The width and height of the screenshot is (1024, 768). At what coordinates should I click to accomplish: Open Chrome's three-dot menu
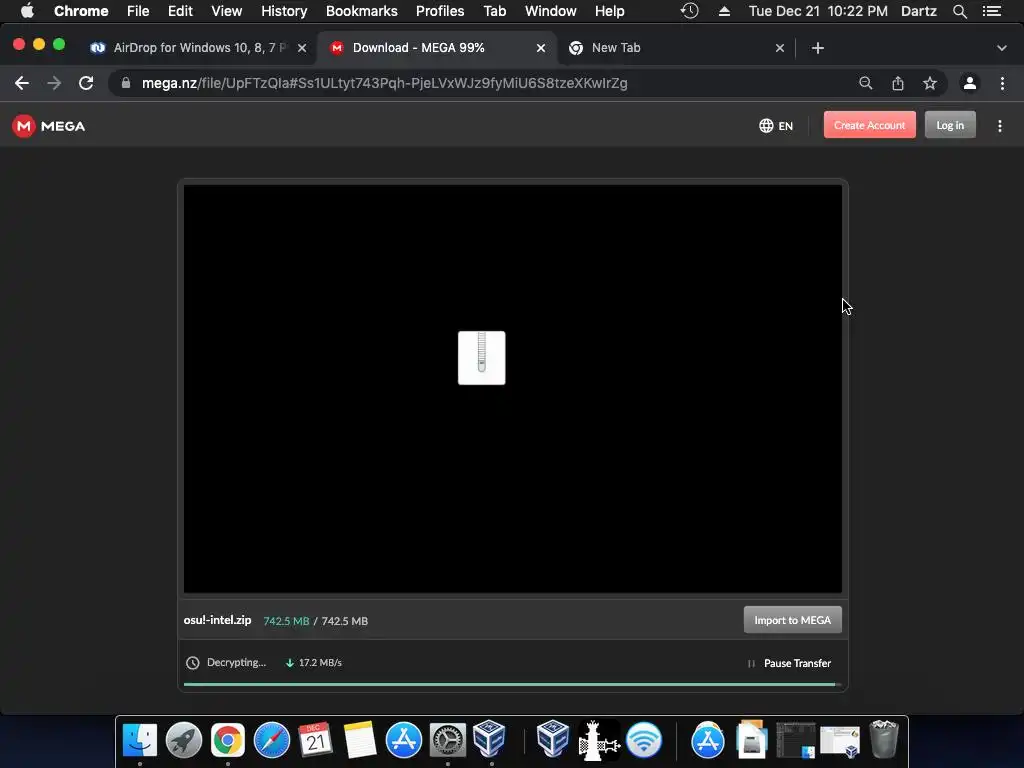tap(1002, 83)
